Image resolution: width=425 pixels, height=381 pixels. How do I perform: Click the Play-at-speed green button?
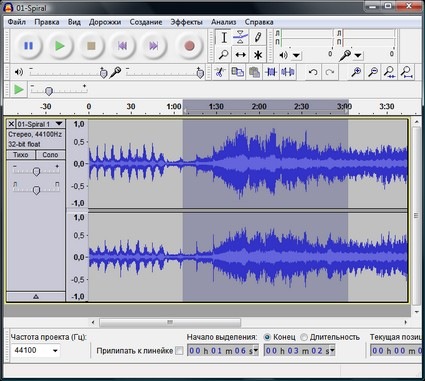click(x=19, y=90)
